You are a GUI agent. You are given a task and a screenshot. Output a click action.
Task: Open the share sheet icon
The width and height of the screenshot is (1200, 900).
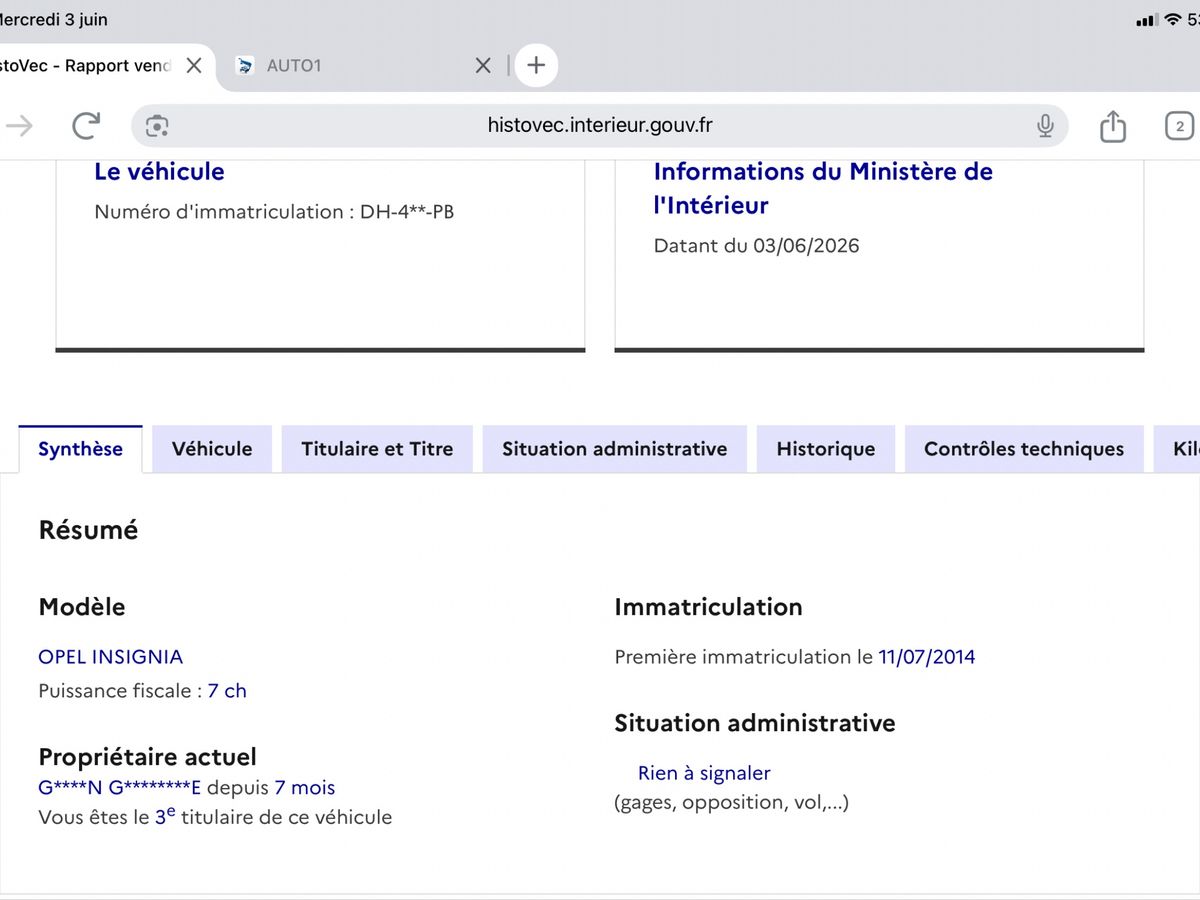(x=1113, y=125)
